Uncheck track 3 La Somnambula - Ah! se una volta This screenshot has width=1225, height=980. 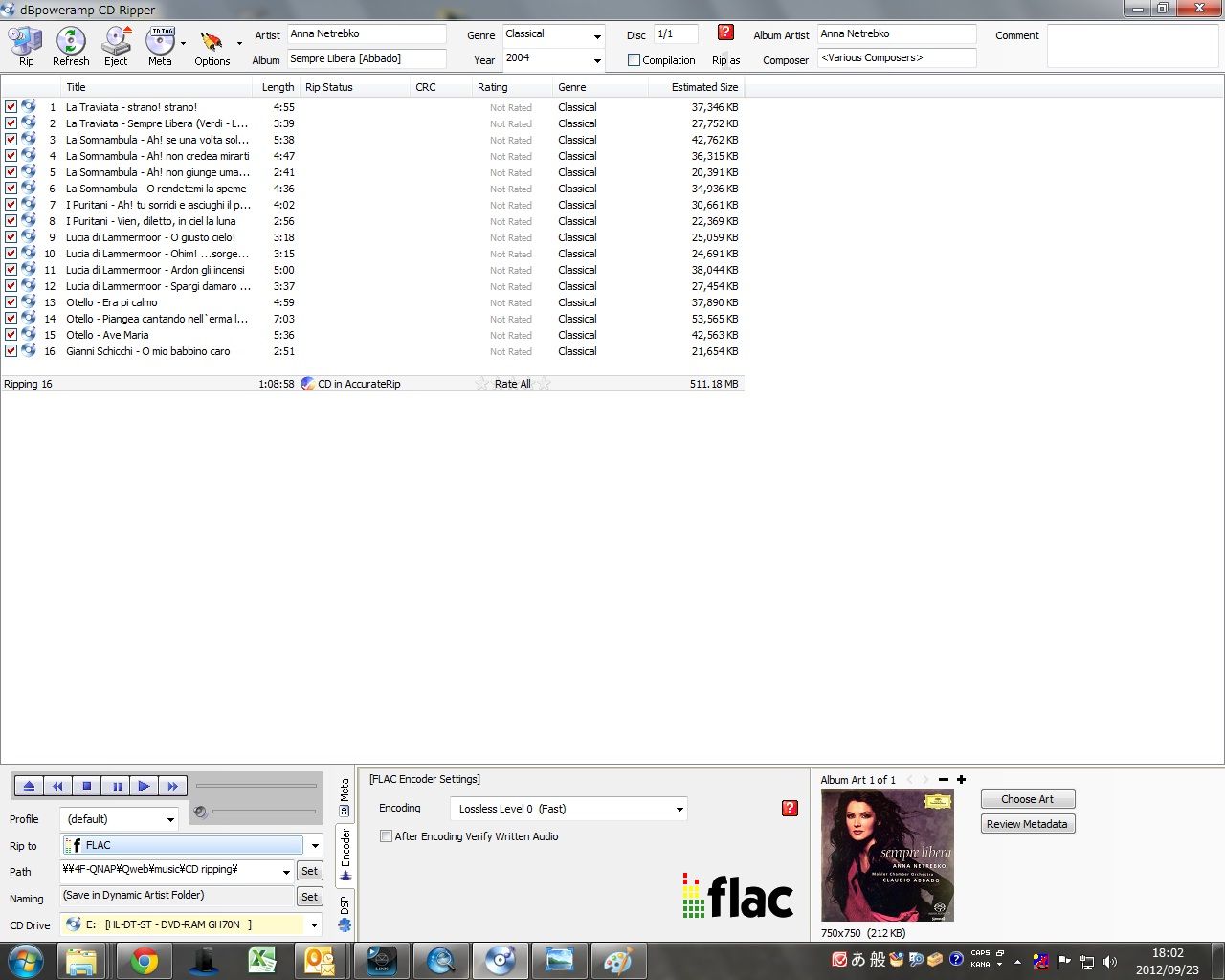coord(11,140)
